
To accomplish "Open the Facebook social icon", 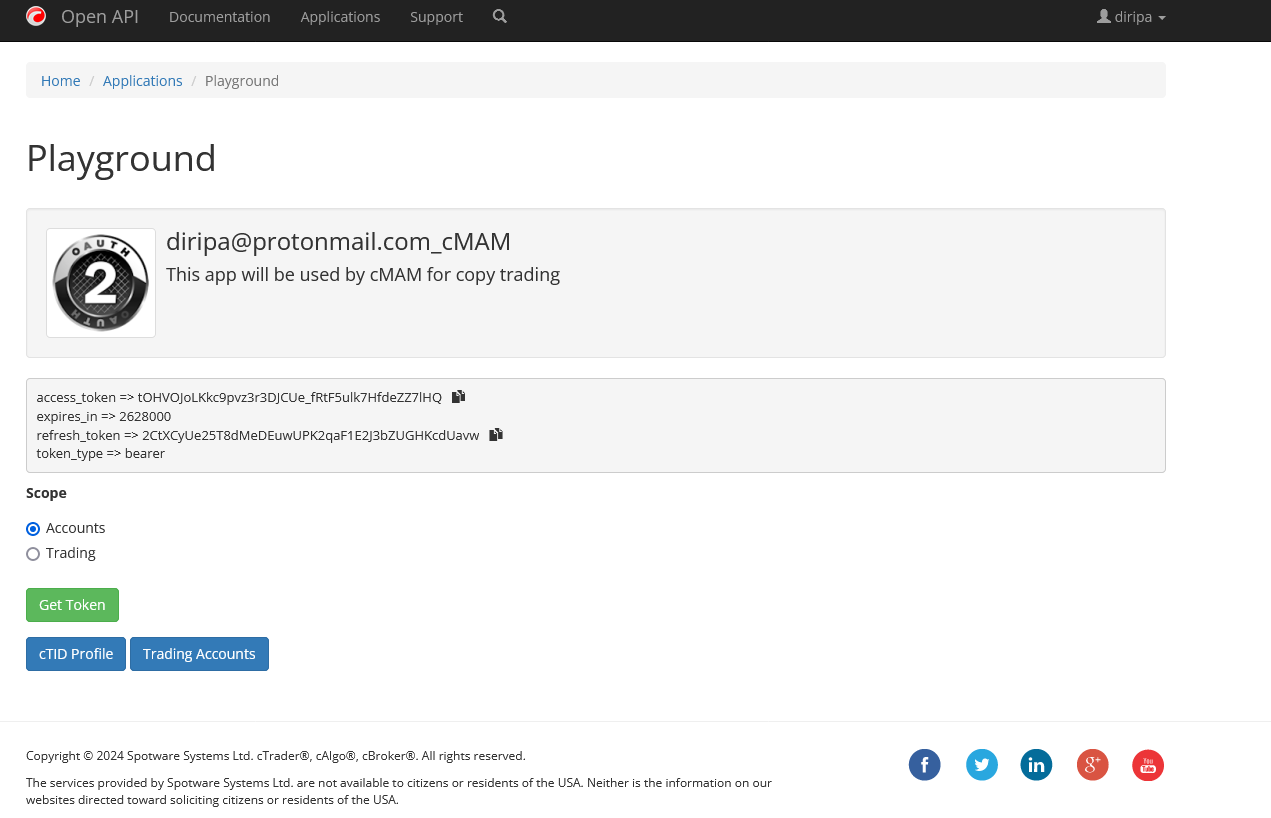I will (x=925, y=765).
